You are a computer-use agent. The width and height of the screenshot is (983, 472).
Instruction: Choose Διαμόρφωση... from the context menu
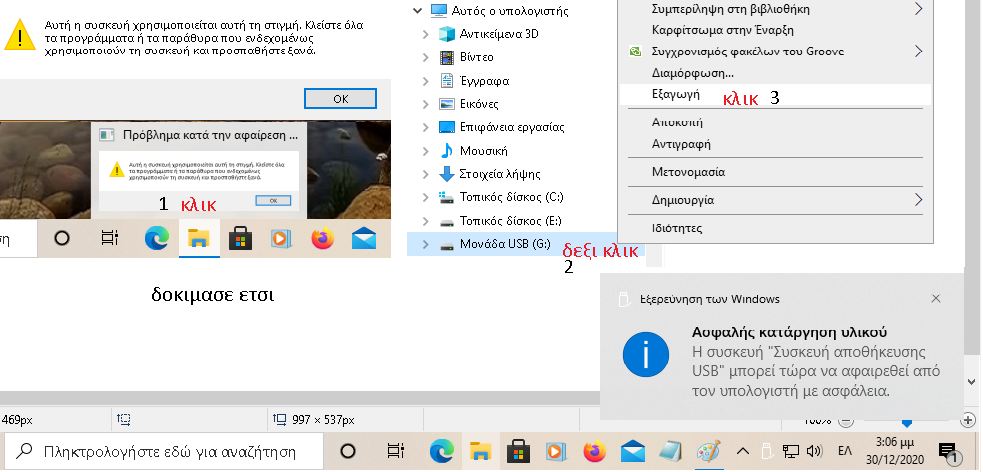pyautogui.click(x=776, y=73)
